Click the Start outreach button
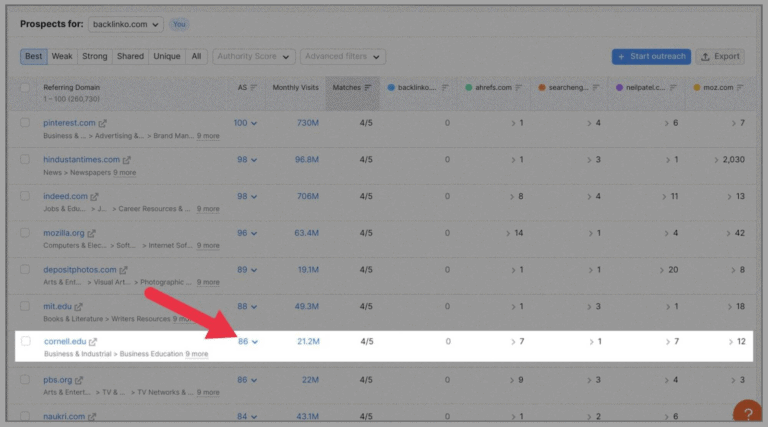768x427 pixels. (x=651, y=56)
